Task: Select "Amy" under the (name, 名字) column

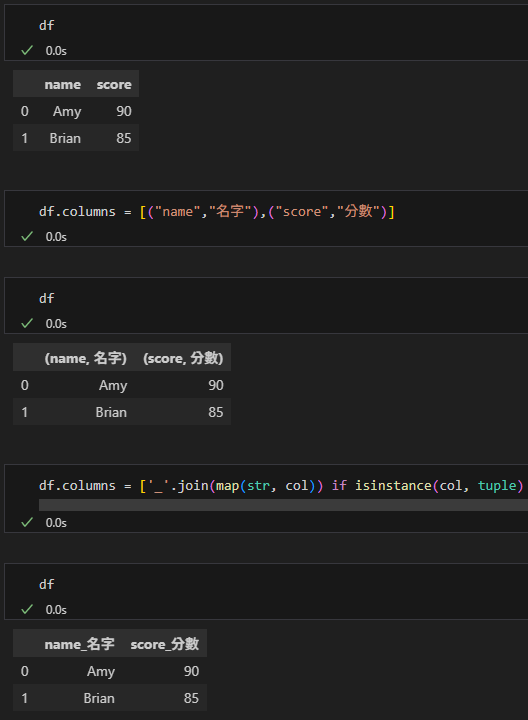Action: (113, 386)
